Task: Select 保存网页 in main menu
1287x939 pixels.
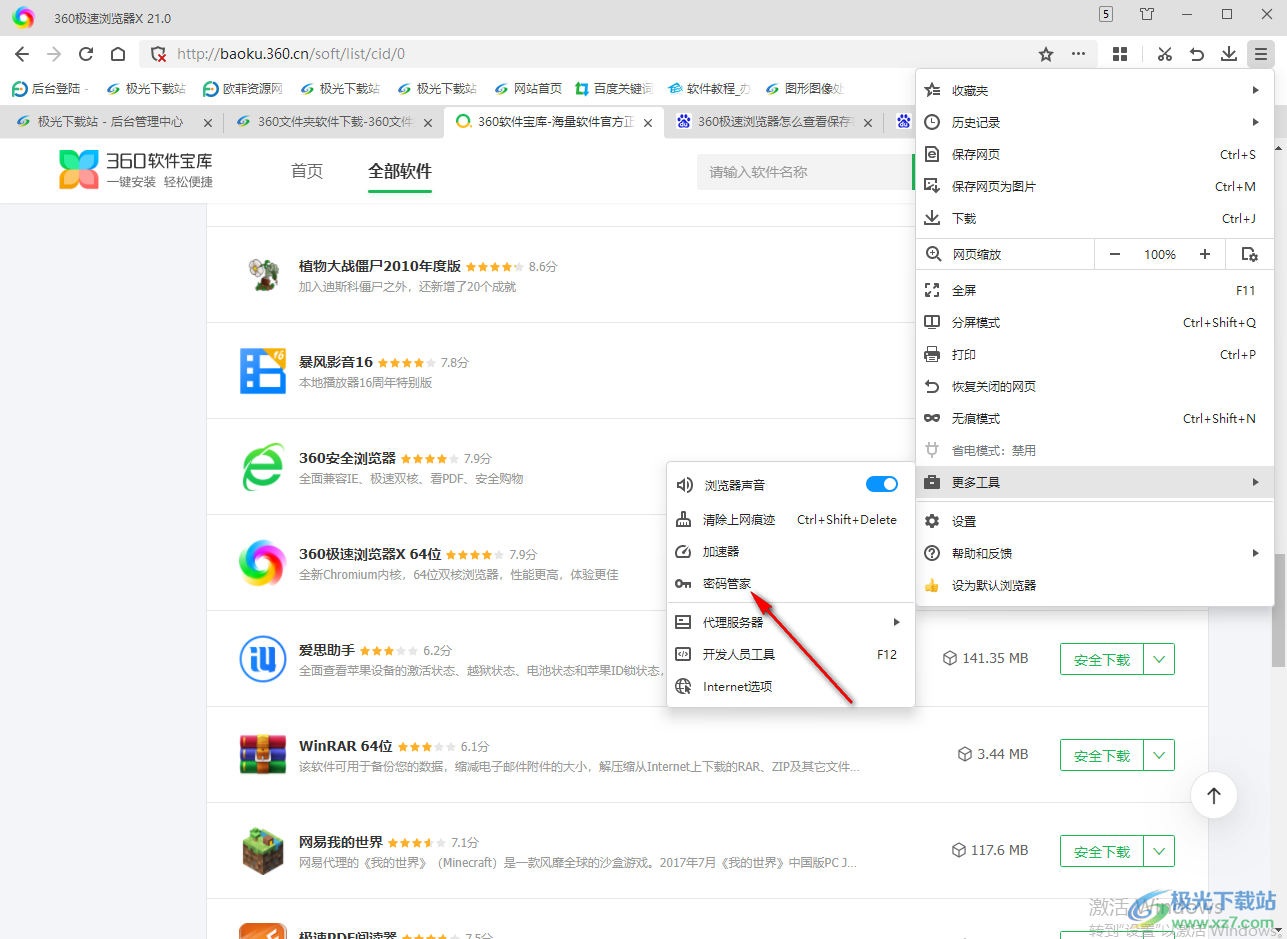Action: click(1094, 154)
